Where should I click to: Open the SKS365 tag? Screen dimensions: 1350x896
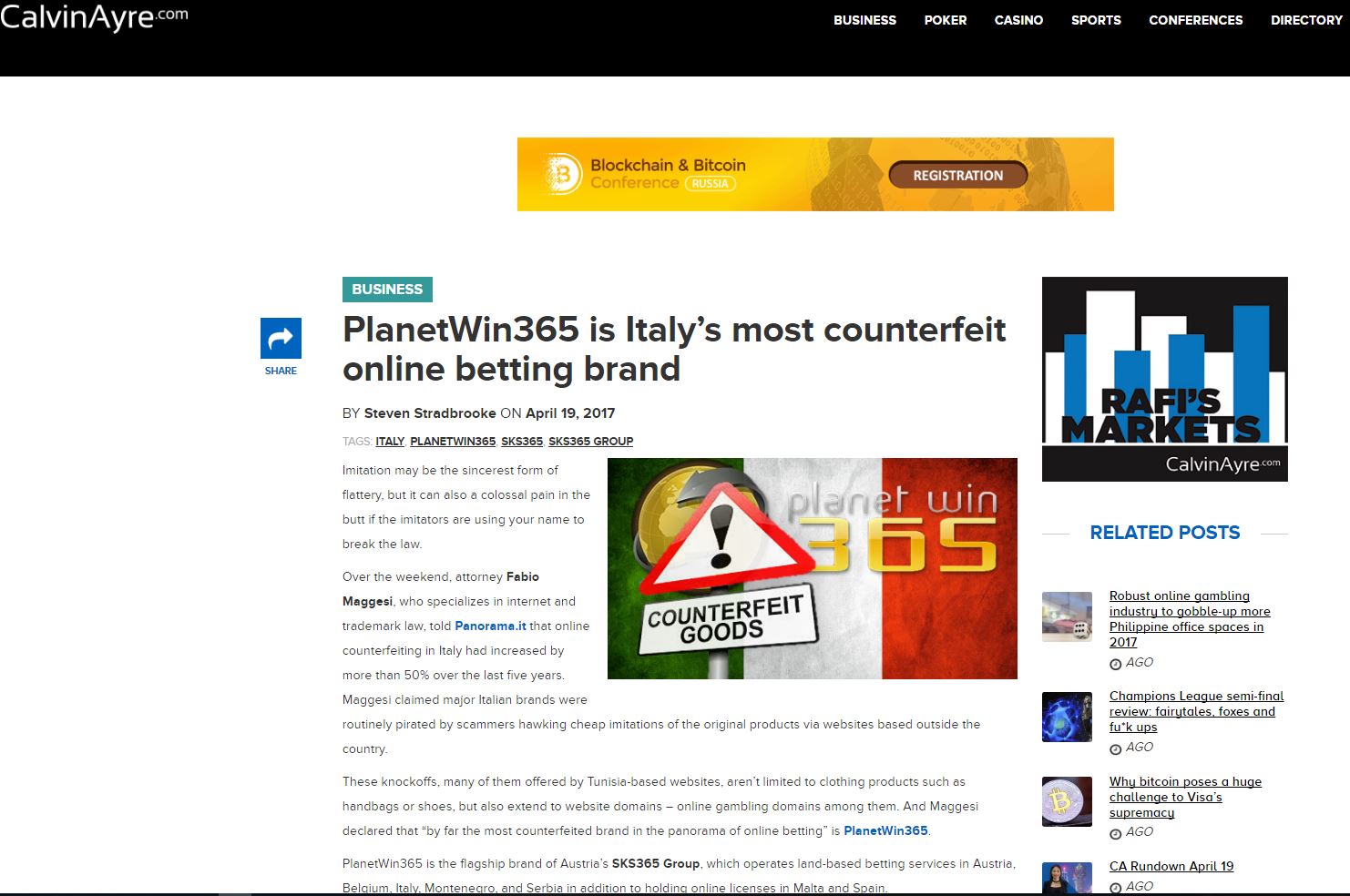[x=522, y=442]
